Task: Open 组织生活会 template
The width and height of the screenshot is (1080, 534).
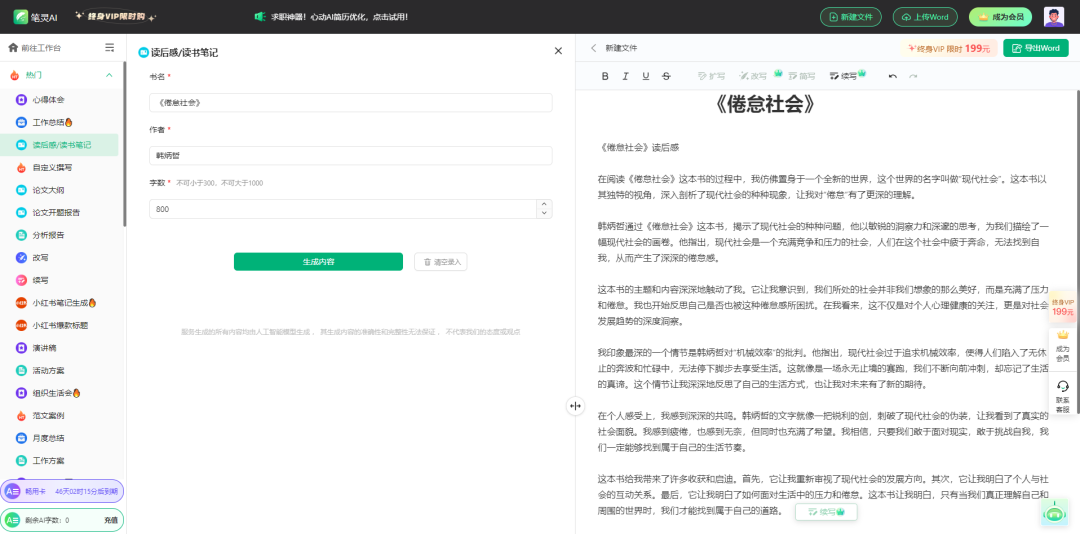Action: pyautogui.click(x=59, y=393)
